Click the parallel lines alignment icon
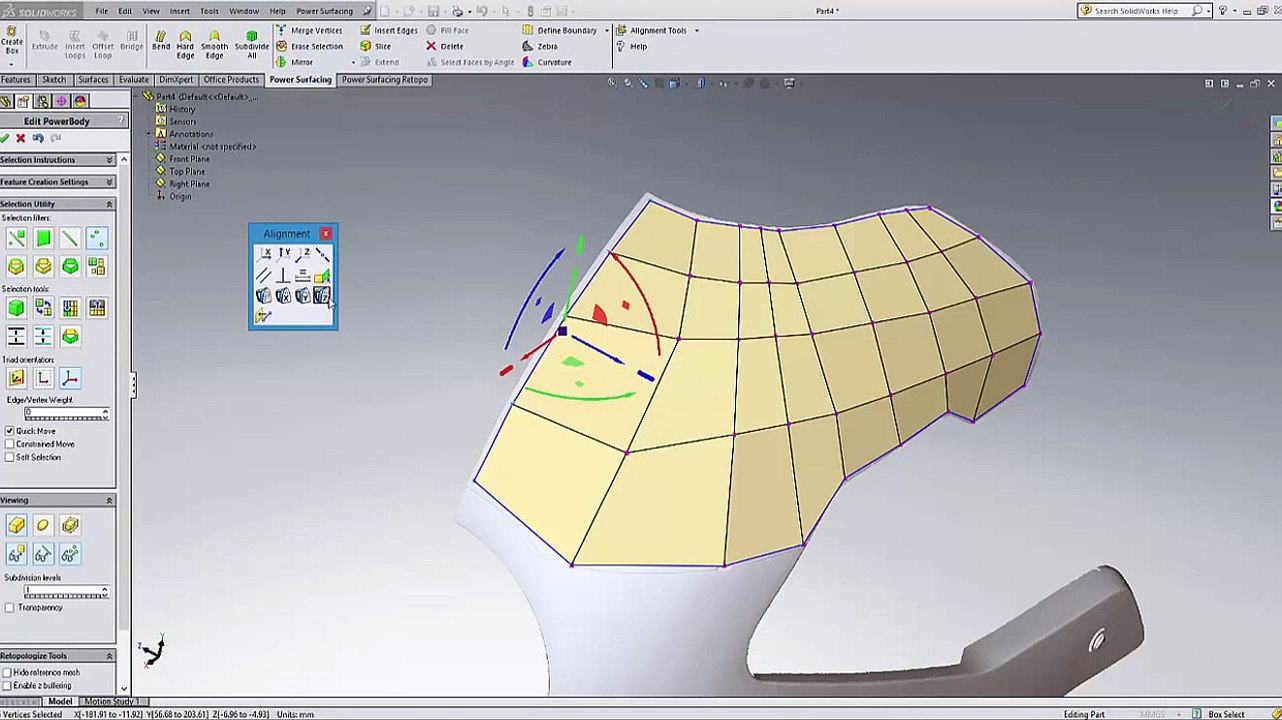The image size is (1282, 720). pyautogui.click(x=264, y=275)
